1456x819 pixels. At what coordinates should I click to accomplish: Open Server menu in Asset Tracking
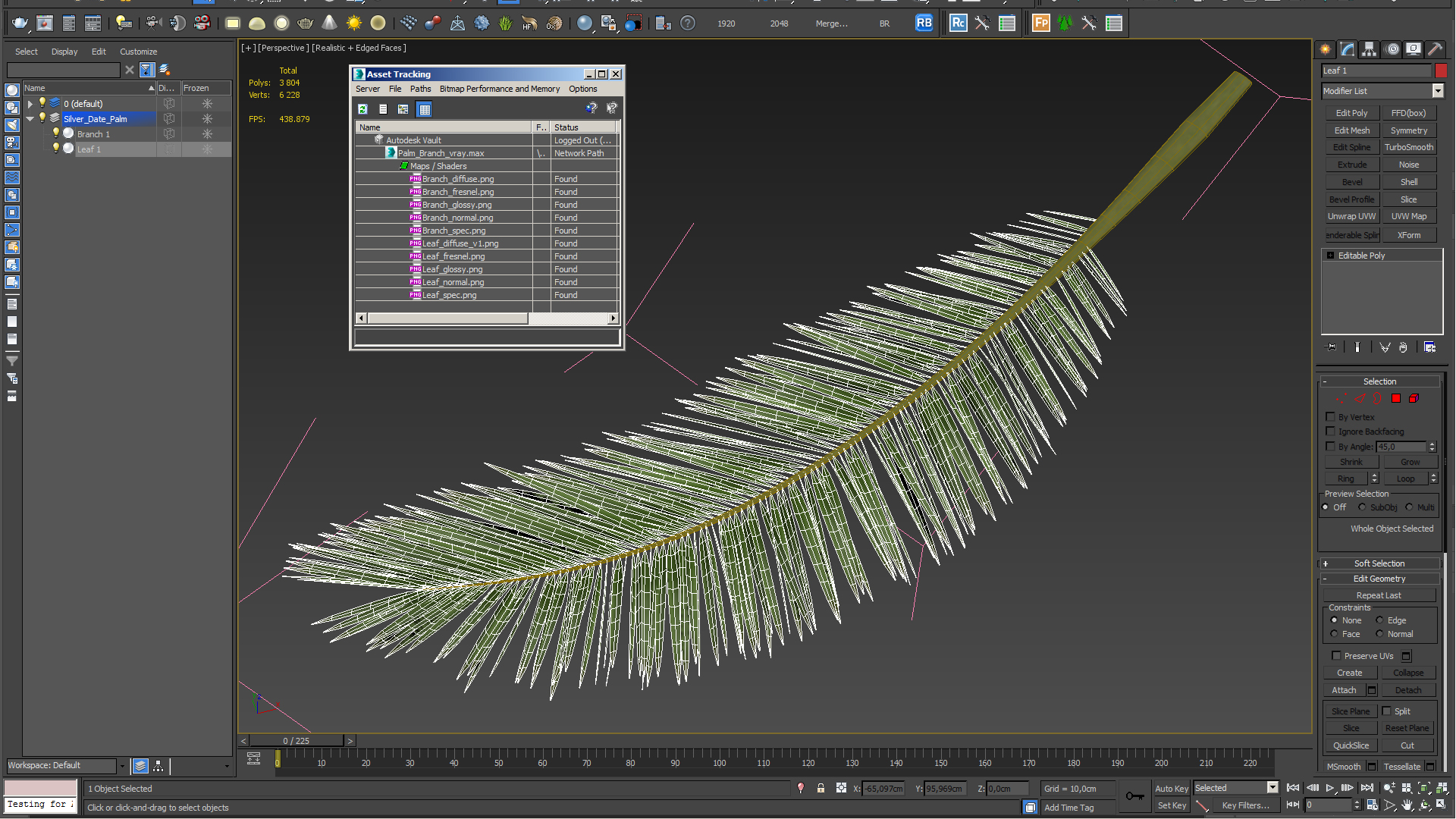pos(368,89)
